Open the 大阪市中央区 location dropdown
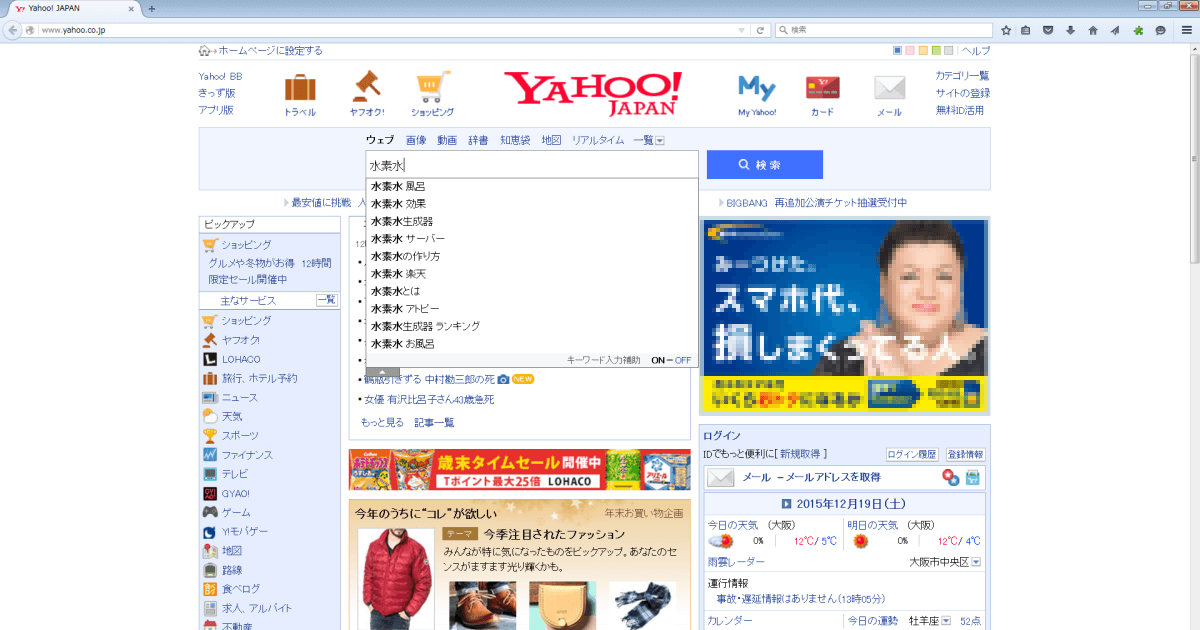 pyautogui.click(x=976, y=562)
